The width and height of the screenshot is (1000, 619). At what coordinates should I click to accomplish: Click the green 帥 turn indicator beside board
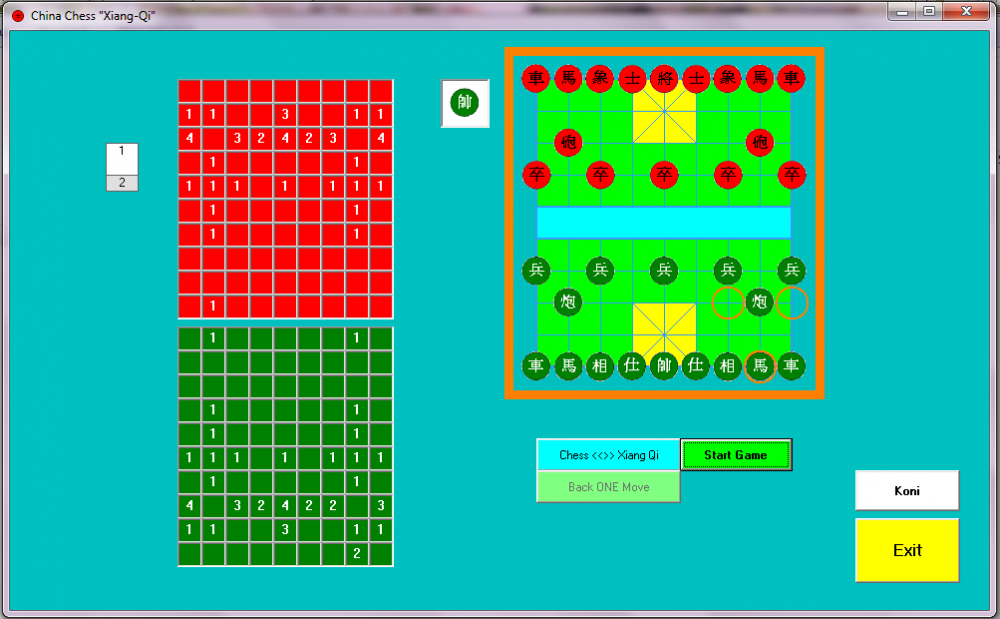pyautogui.click(x=465, y=103)
